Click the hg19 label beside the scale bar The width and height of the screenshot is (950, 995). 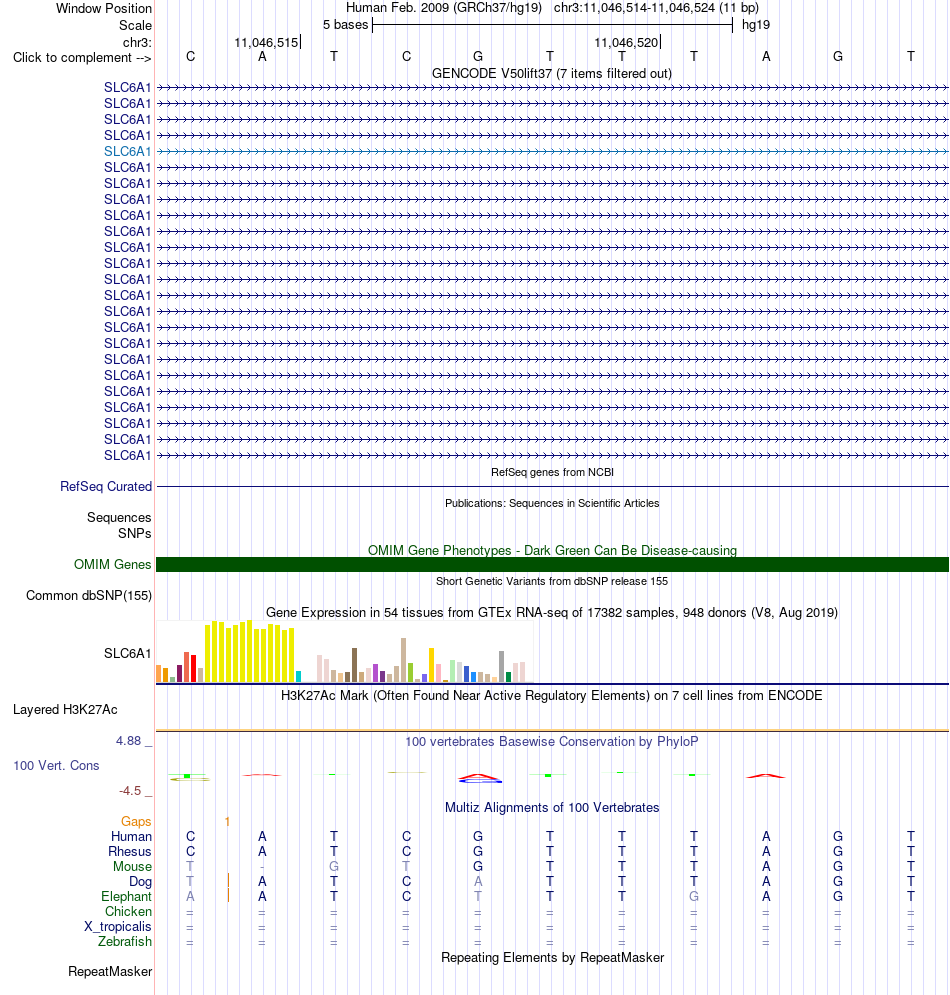click(x=756, y=25)
